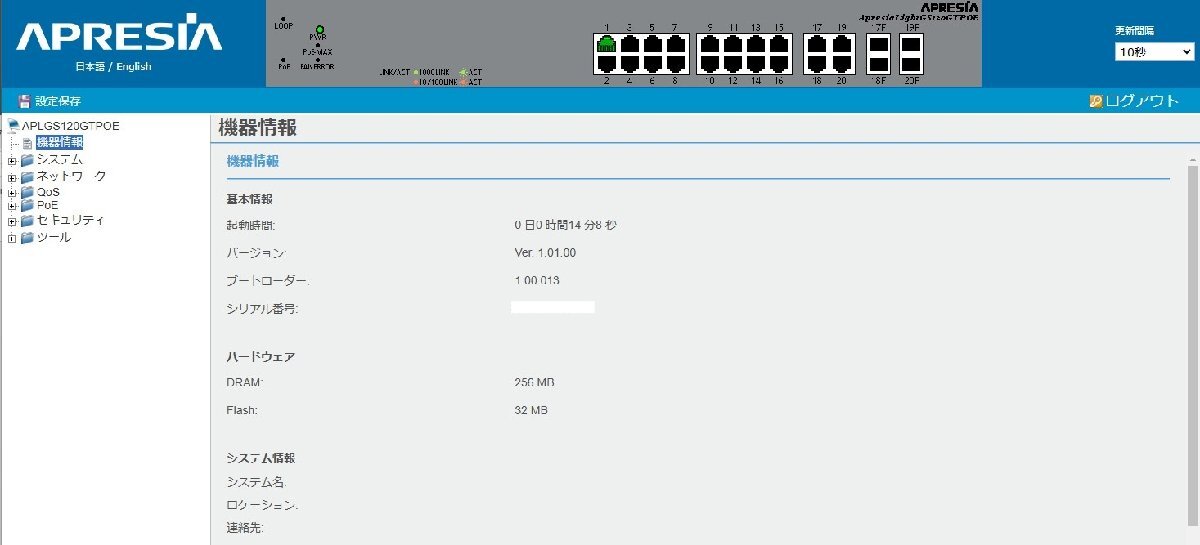Click port 10 on the front panel
Screen dimensions: 1200x545
[710, 63]
